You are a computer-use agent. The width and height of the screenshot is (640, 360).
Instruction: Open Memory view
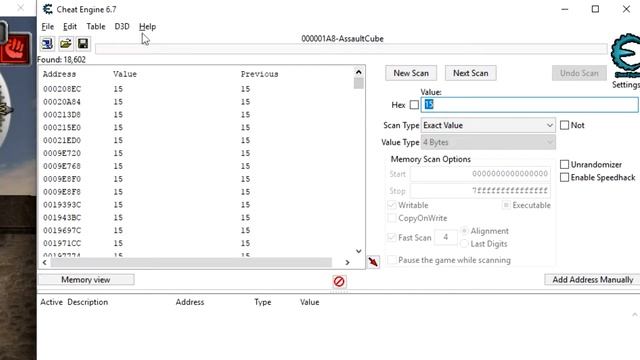click(x=86, y=280)
